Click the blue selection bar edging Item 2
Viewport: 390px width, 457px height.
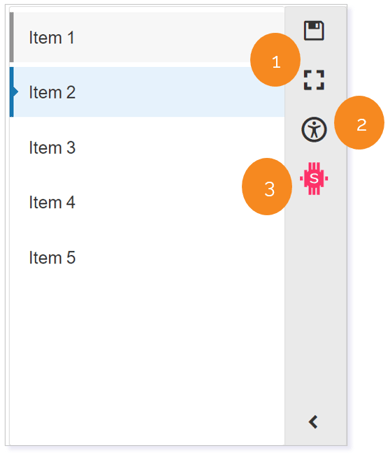click(11, 92)
